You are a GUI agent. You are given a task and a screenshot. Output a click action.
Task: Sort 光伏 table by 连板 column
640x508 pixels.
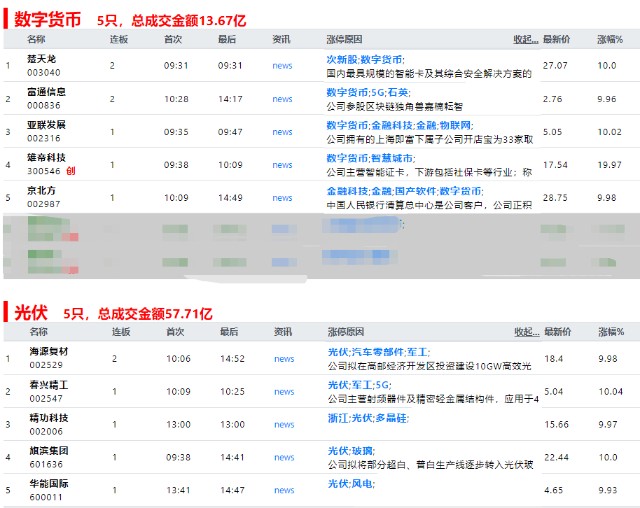click(x=121, y=332)
